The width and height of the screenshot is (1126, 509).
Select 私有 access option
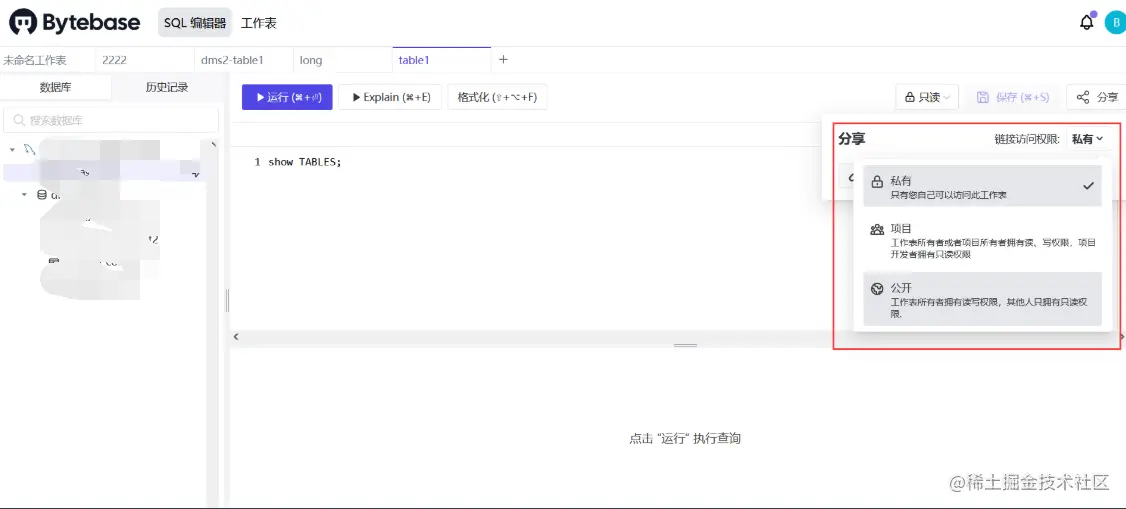pyautogui.click(x=982, y=187)
